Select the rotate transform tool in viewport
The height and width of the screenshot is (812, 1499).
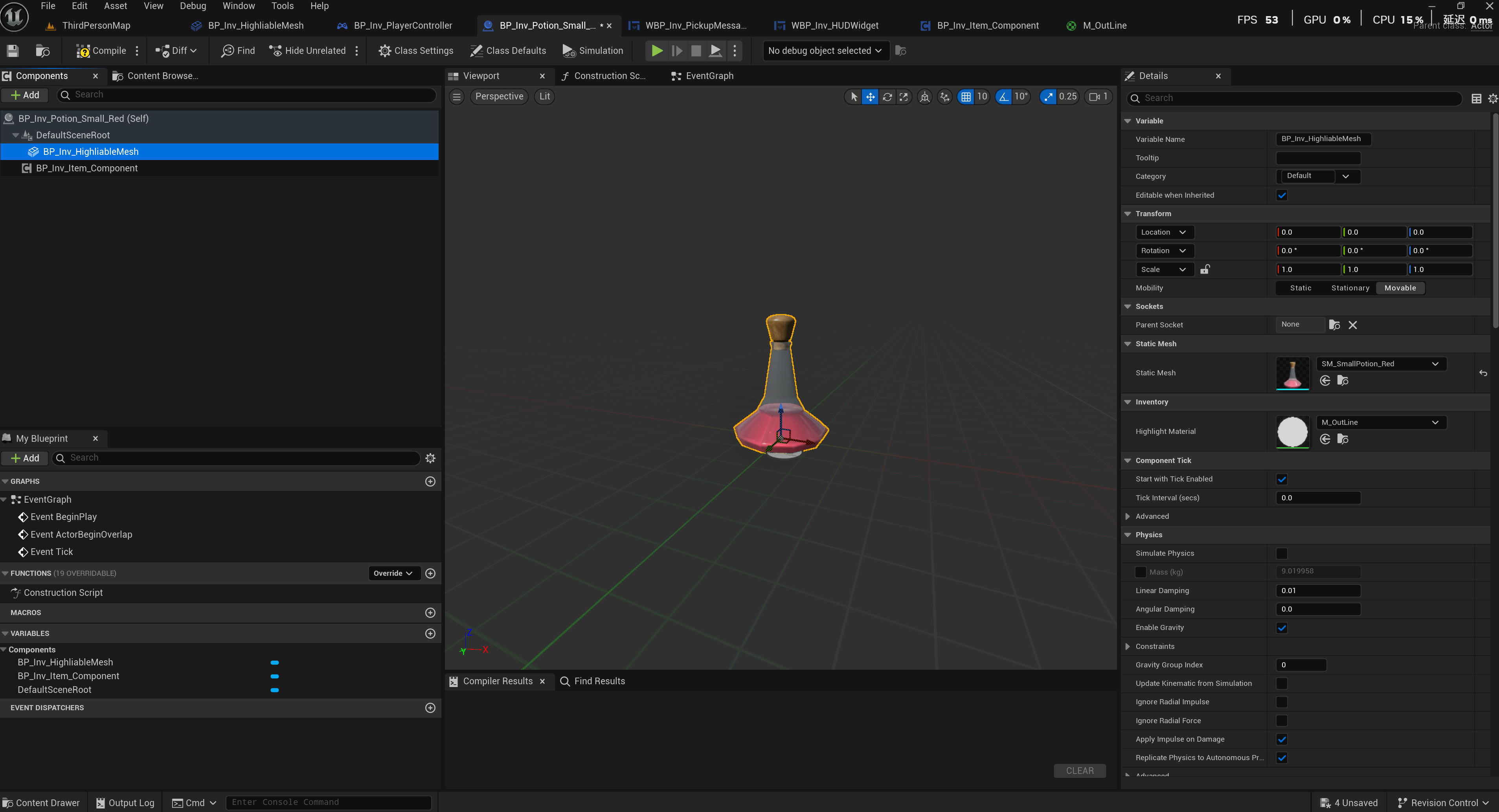point(887,97)
